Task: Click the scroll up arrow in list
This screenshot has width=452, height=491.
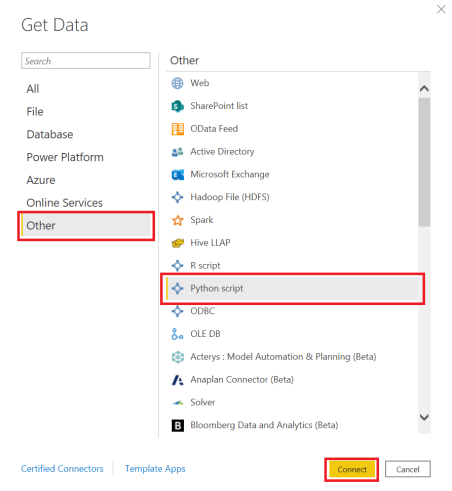Action: click(x=424, y=88)
